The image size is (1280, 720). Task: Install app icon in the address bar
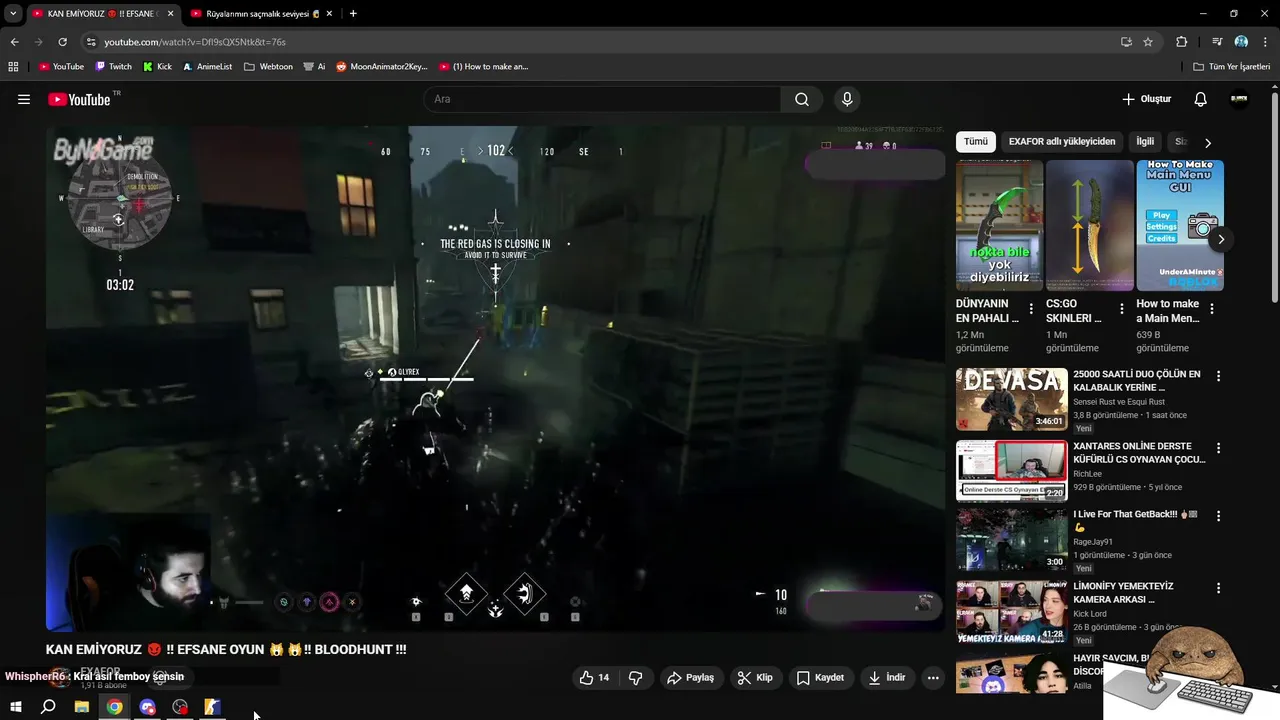pos(1126,42)
